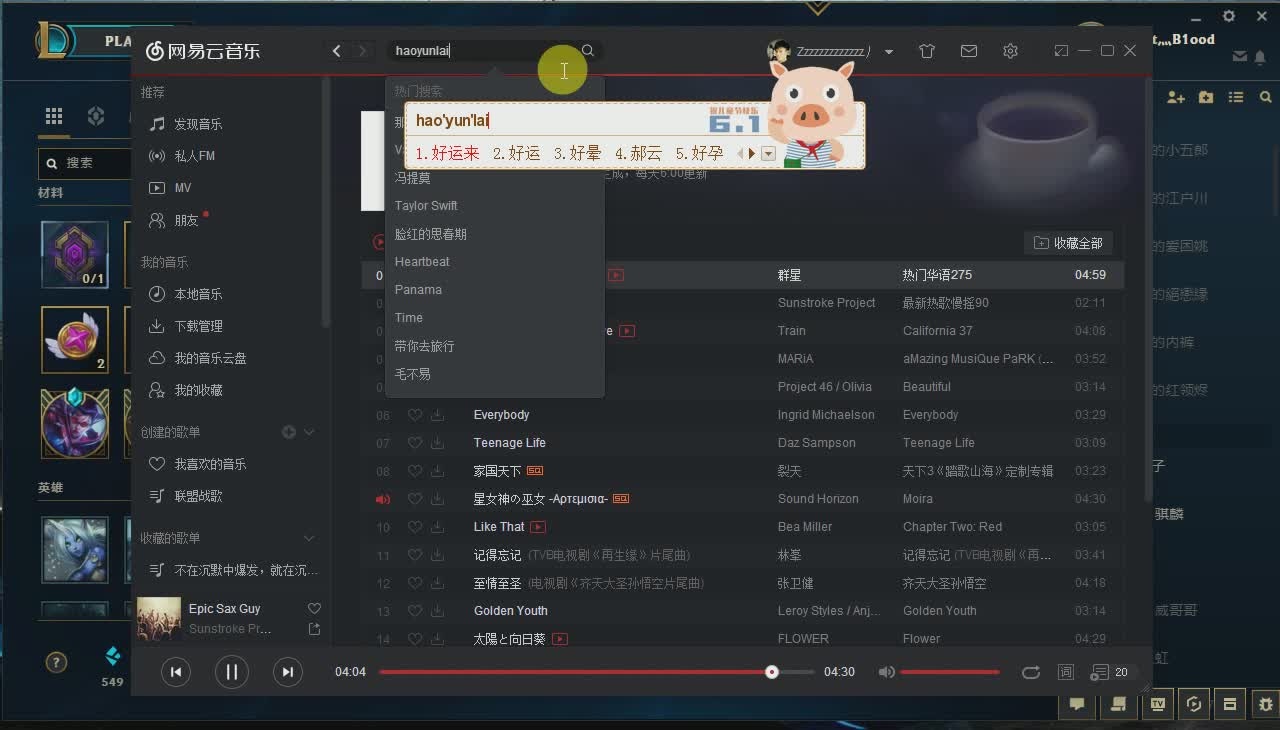Screen dimensions: 1280x730
Task: Expand the IME candidate list dropdown
Action: 768,153
